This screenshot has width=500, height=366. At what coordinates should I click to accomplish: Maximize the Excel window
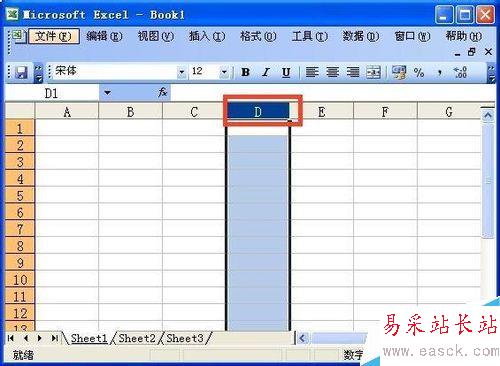[x=465, y=15]
